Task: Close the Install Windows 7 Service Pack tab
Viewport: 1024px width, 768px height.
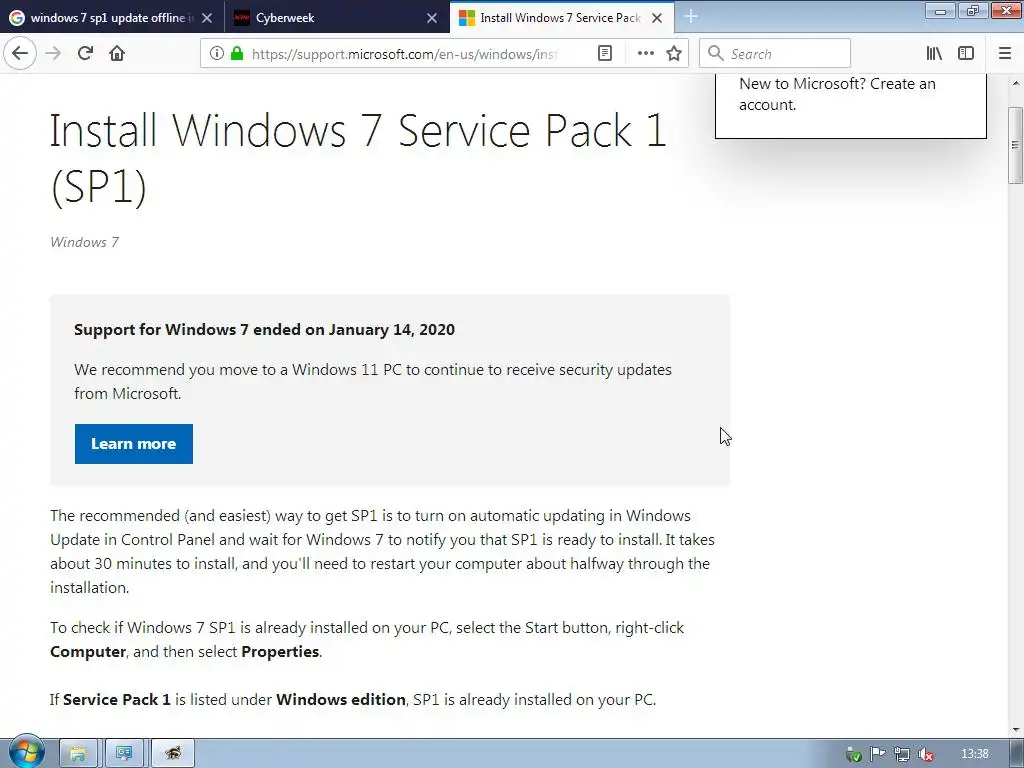Action: [x=657, y=18]
